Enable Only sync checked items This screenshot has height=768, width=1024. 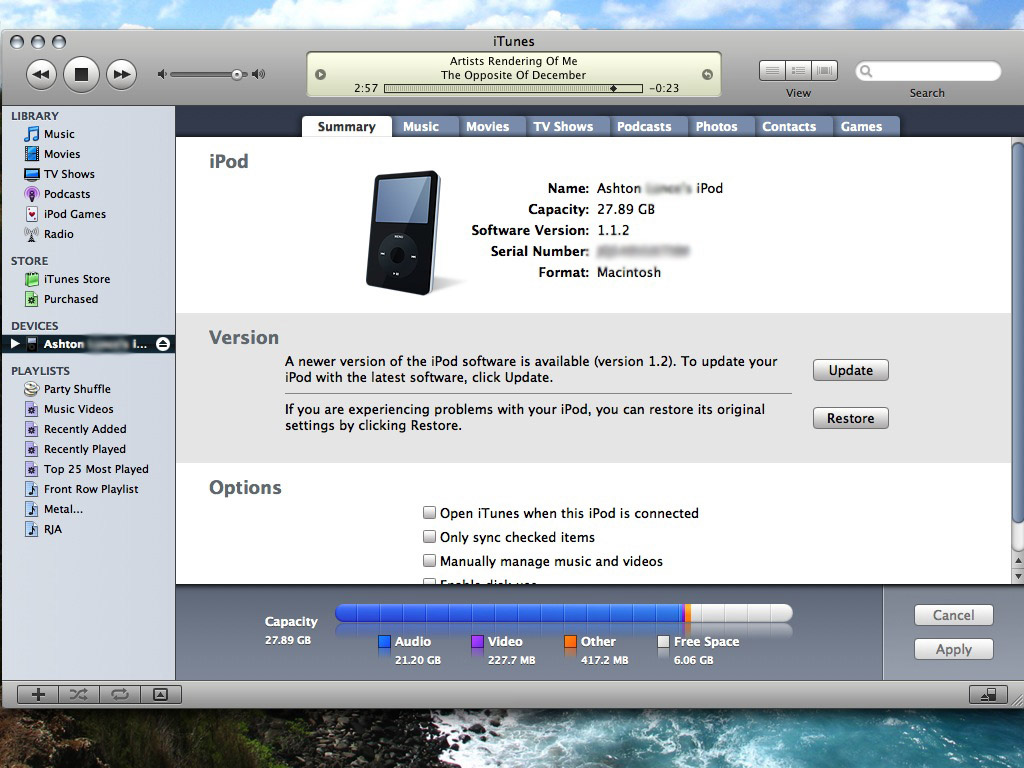tap(429, 537)
